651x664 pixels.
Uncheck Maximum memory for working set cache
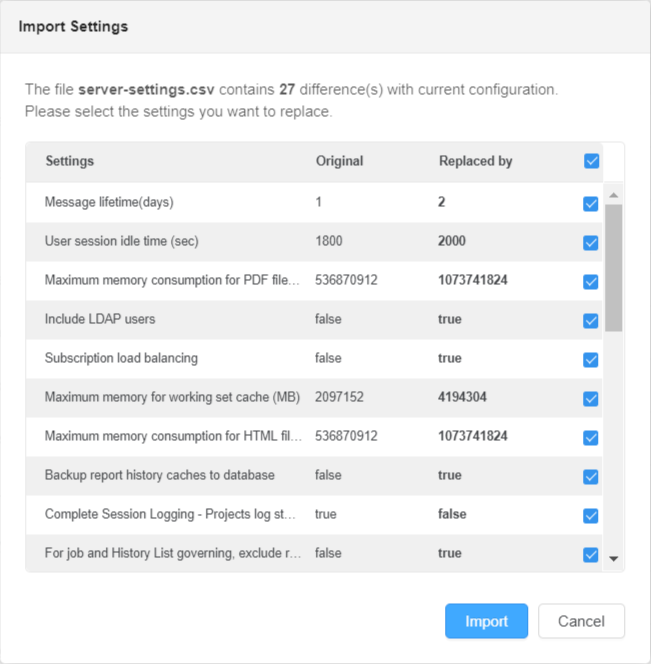click(x=590, y=399)
